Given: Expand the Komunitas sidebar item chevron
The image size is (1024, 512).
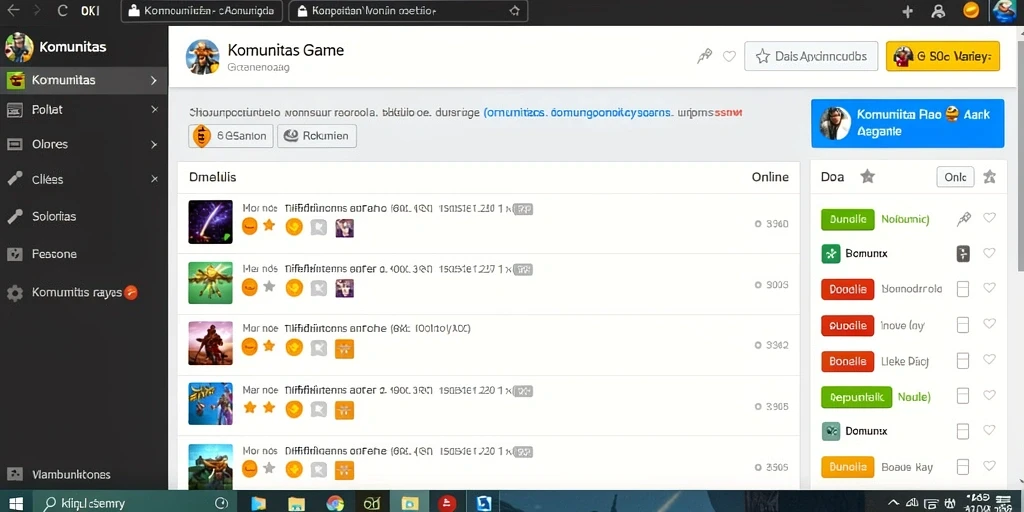Looking at the screenshot, I should click(x=154, y=80).
